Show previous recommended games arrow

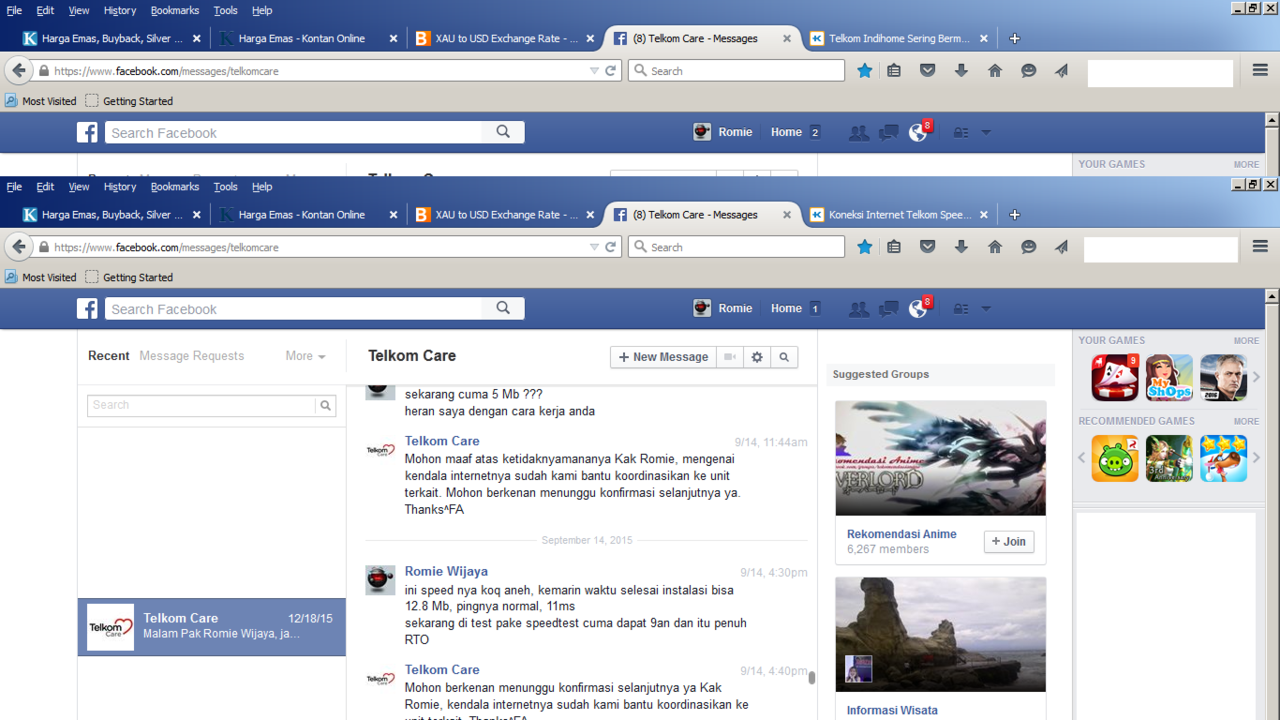(1082, 458)
